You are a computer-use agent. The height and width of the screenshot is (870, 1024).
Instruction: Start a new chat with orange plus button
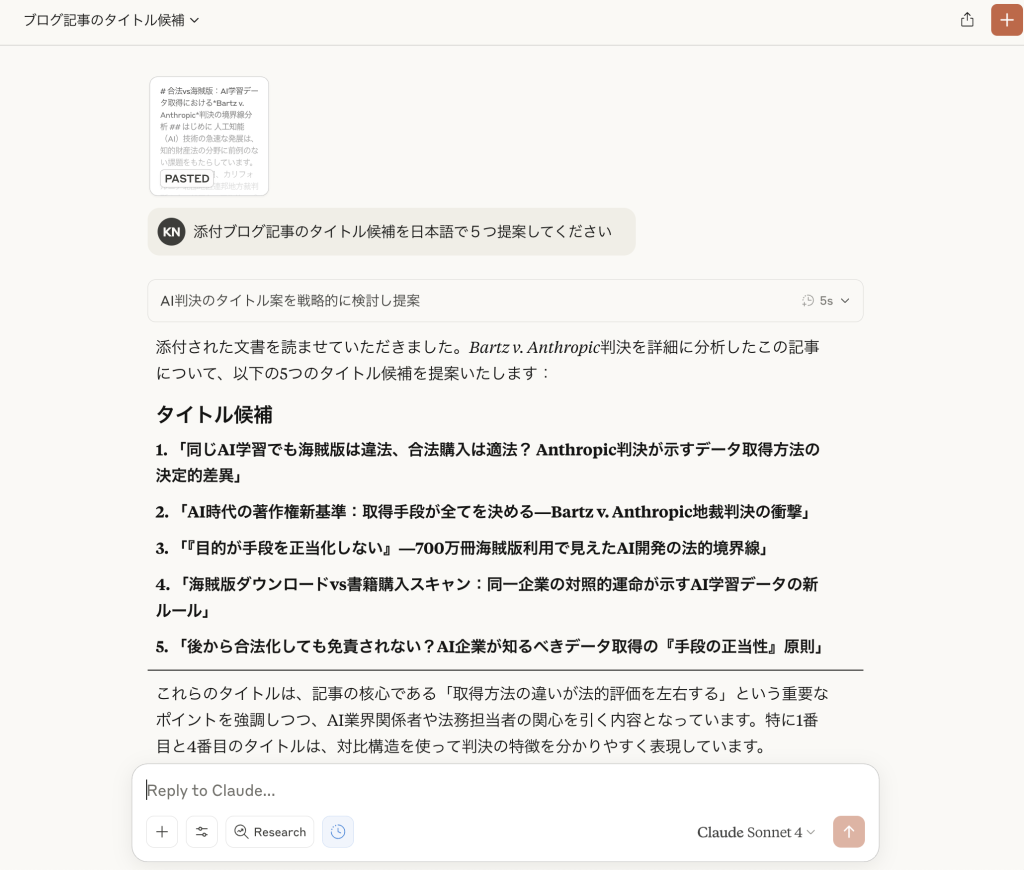pos(1006,20)
